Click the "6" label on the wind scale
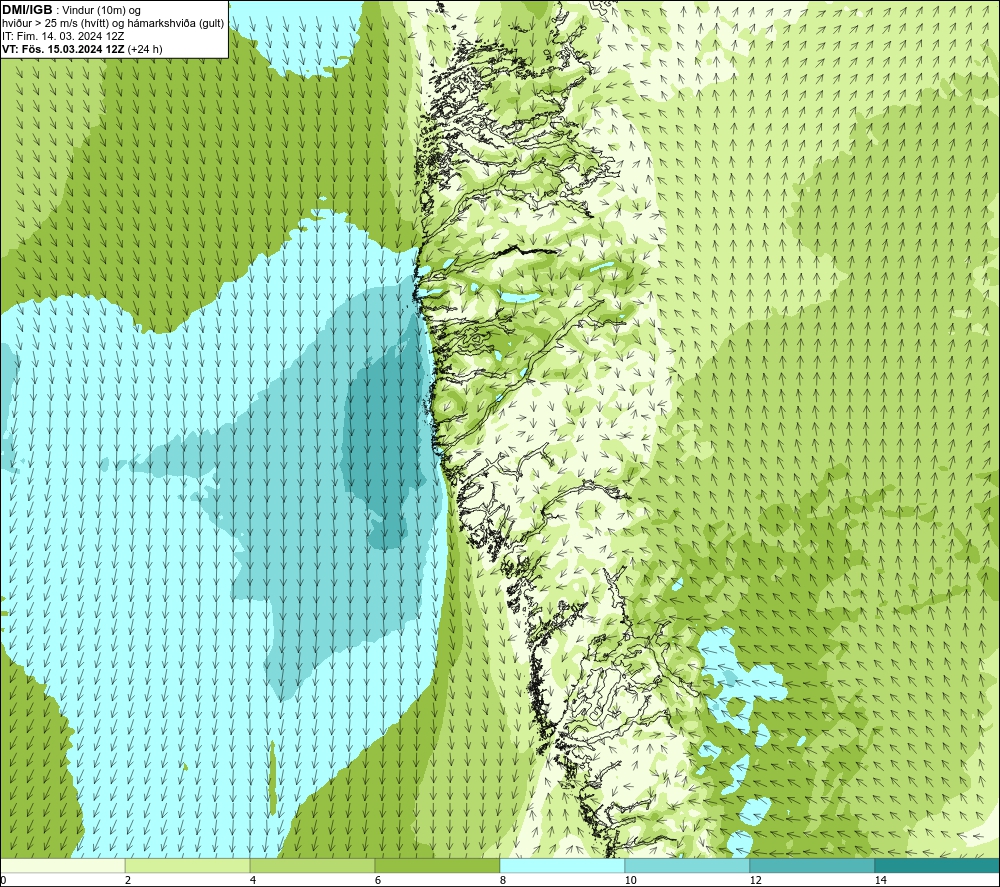Screen dimensions: 1000x887 click(x=378, y=880)
